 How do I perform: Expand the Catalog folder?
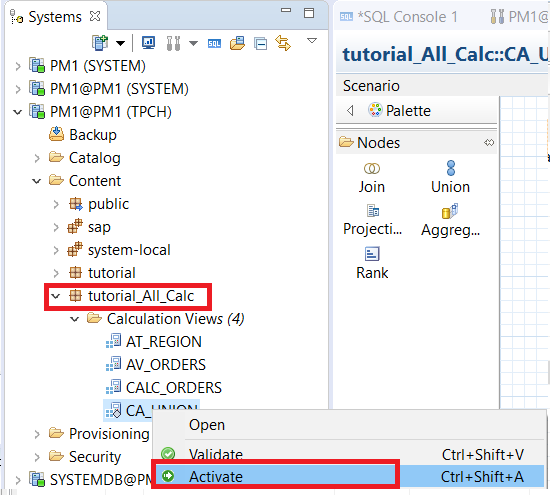point(37,158)
